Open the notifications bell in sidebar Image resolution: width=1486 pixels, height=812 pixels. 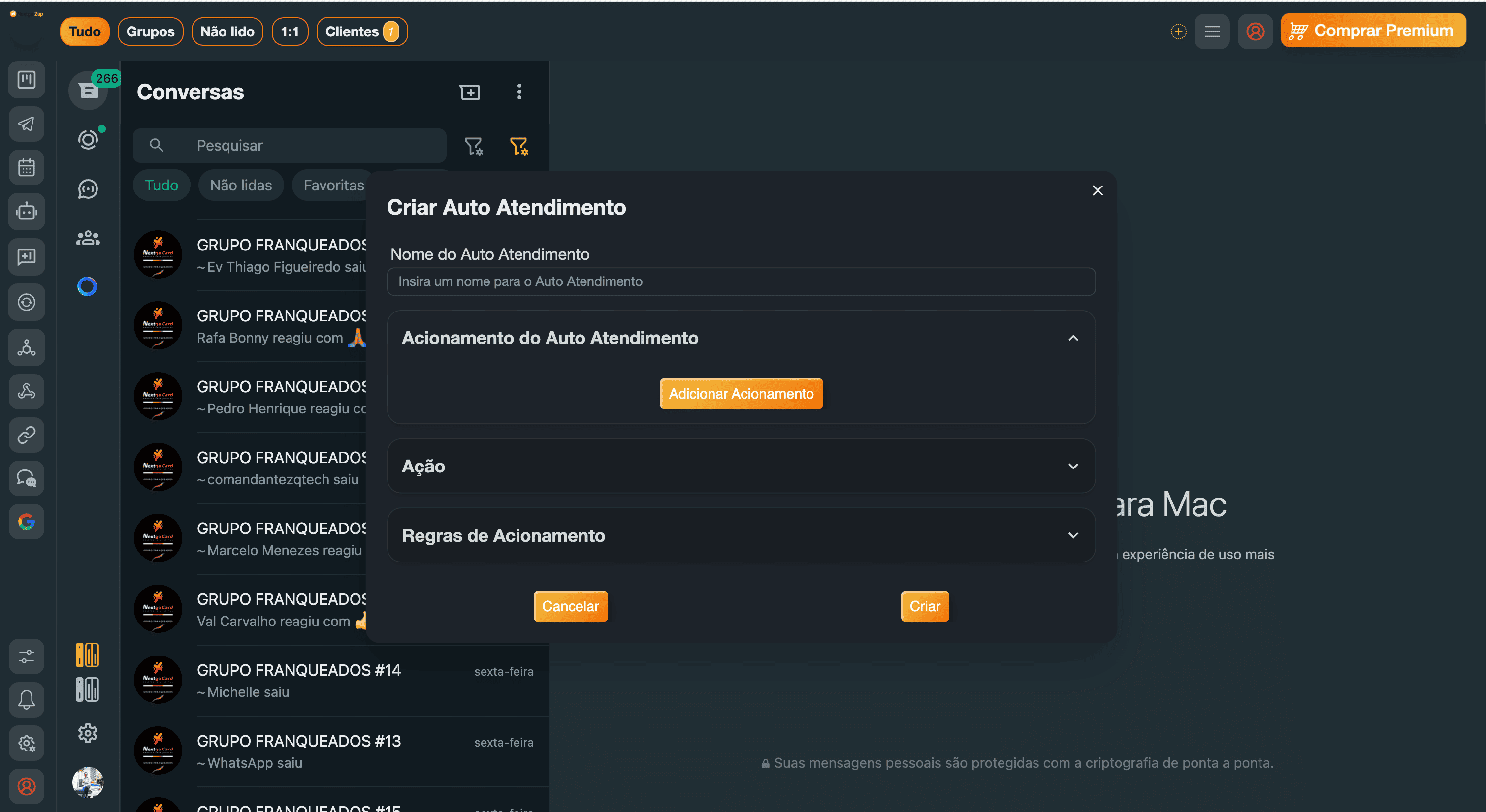point(27,699)
